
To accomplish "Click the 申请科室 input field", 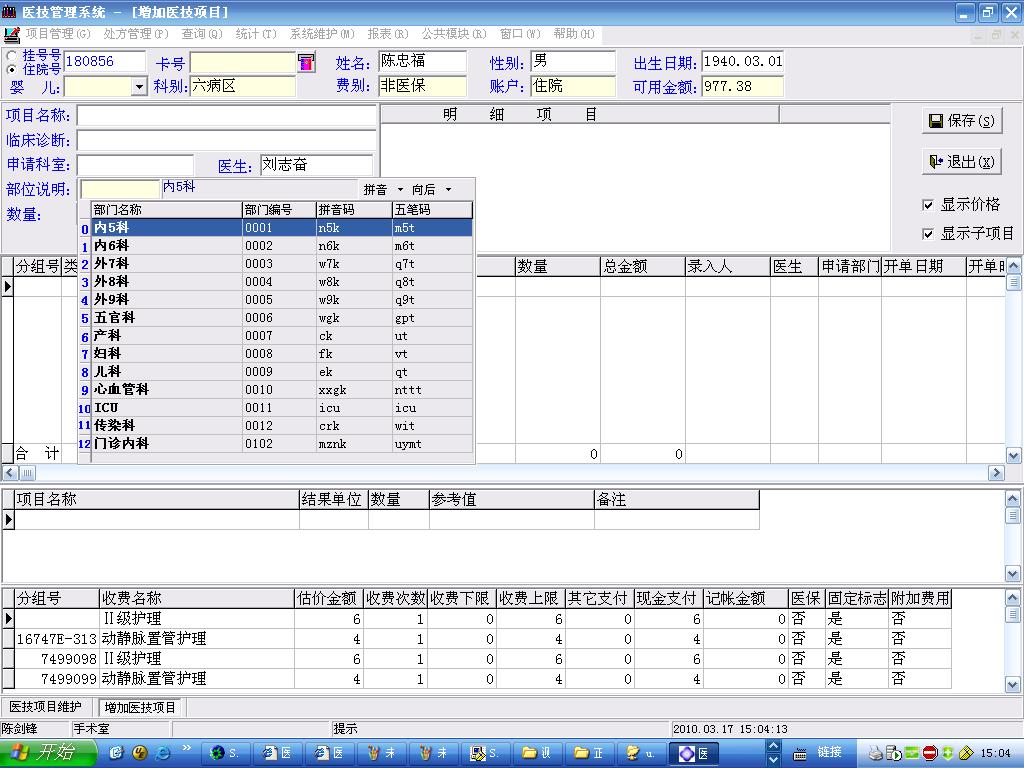I will pos(135,165).
